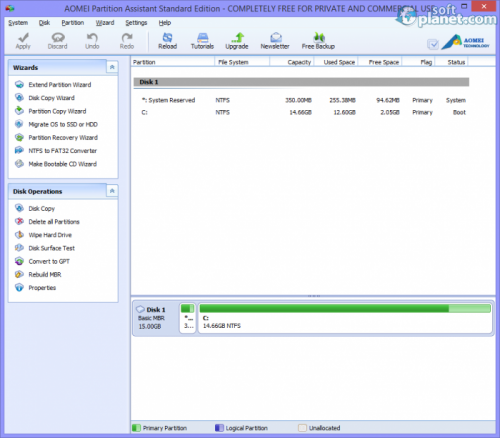The width and height of the screenshot is (500, 438).
Task: Select the Disk 1 Basic MBR label block
Action: tap(156, 318)
